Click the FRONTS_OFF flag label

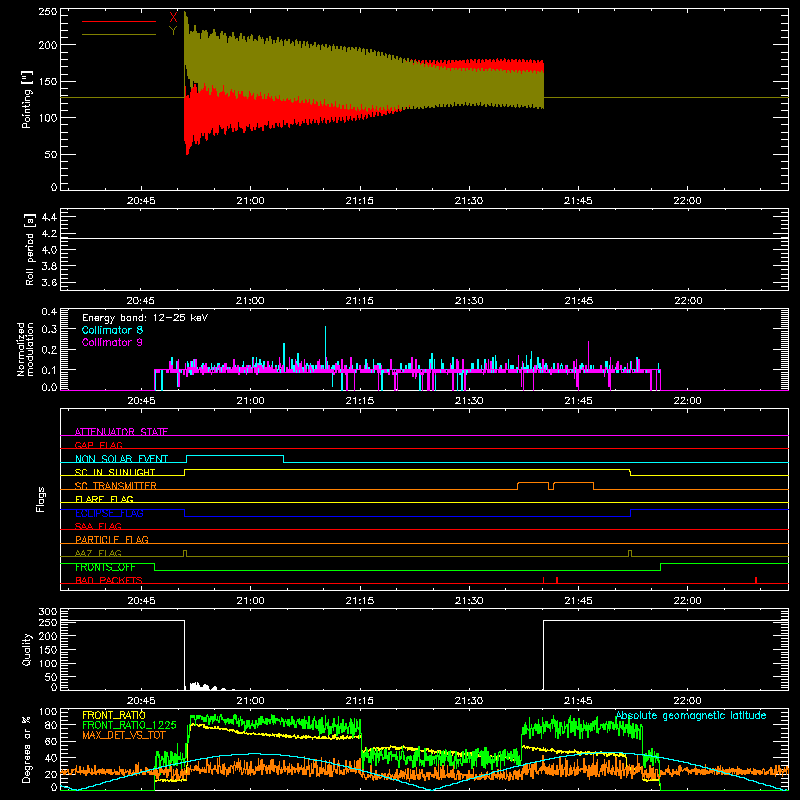[105, 567]
